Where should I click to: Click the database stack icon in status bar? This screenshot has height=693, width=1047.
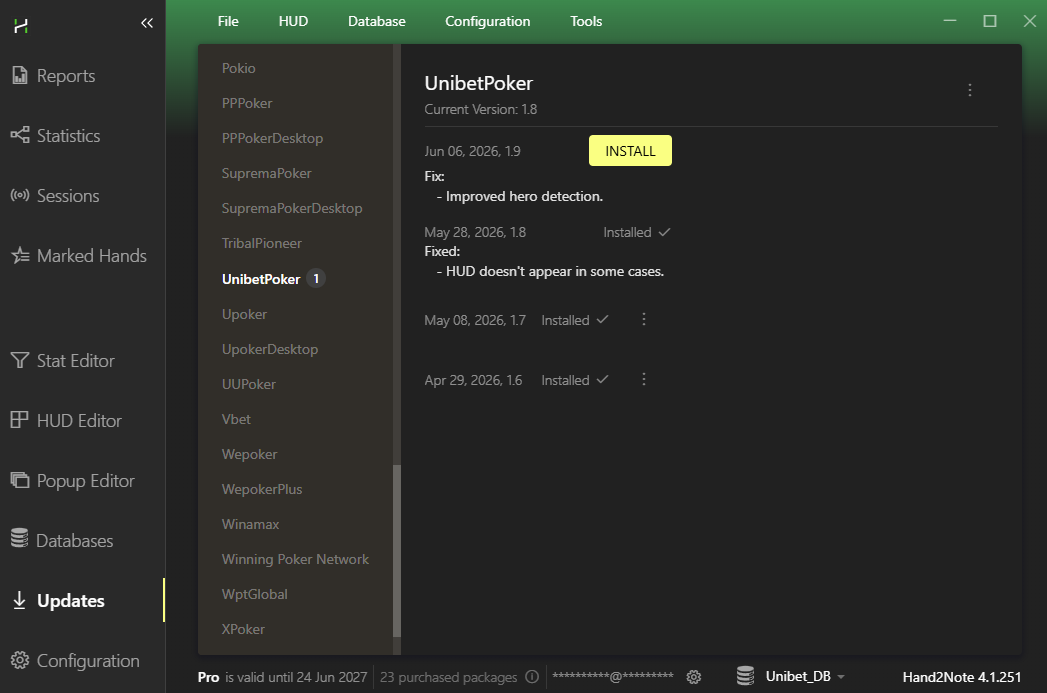coord(745,676)
